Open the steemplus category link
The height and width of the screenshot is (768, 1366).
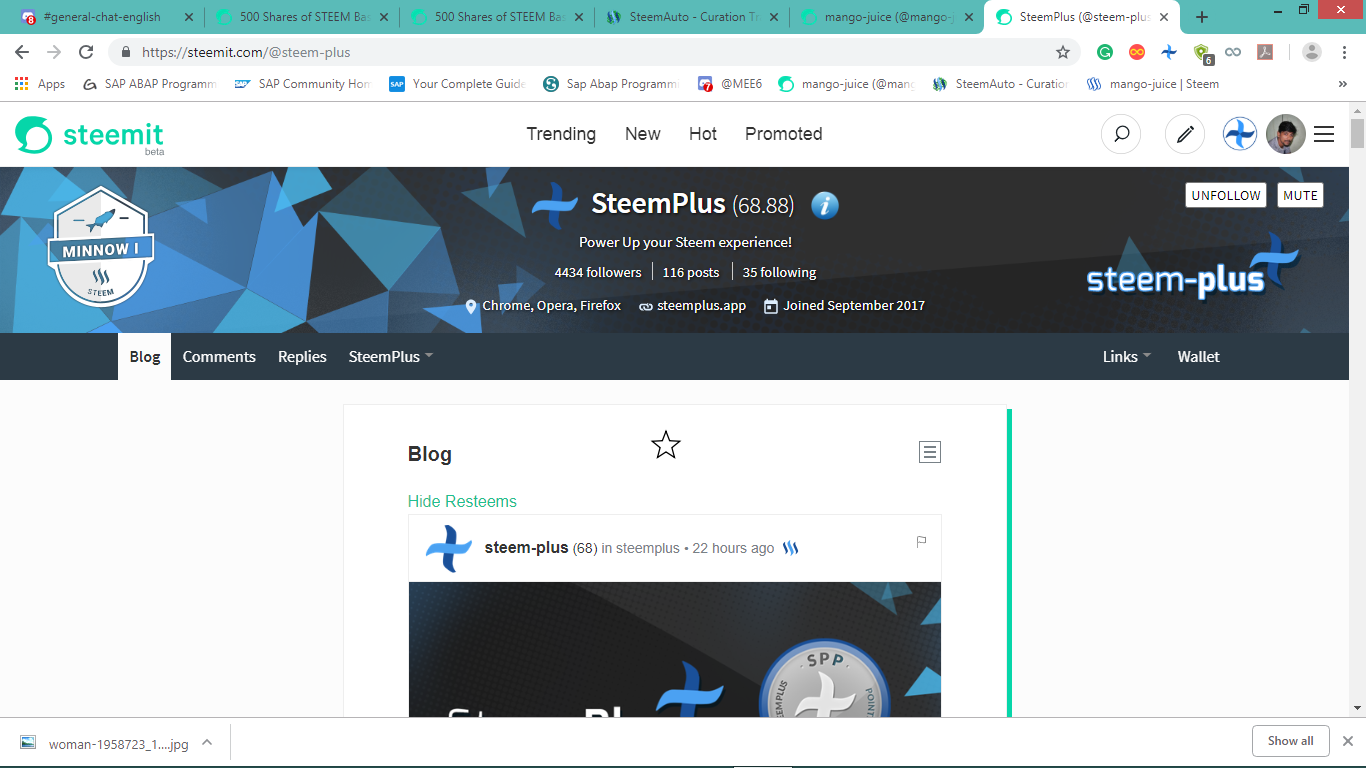(x=648, y=548)
